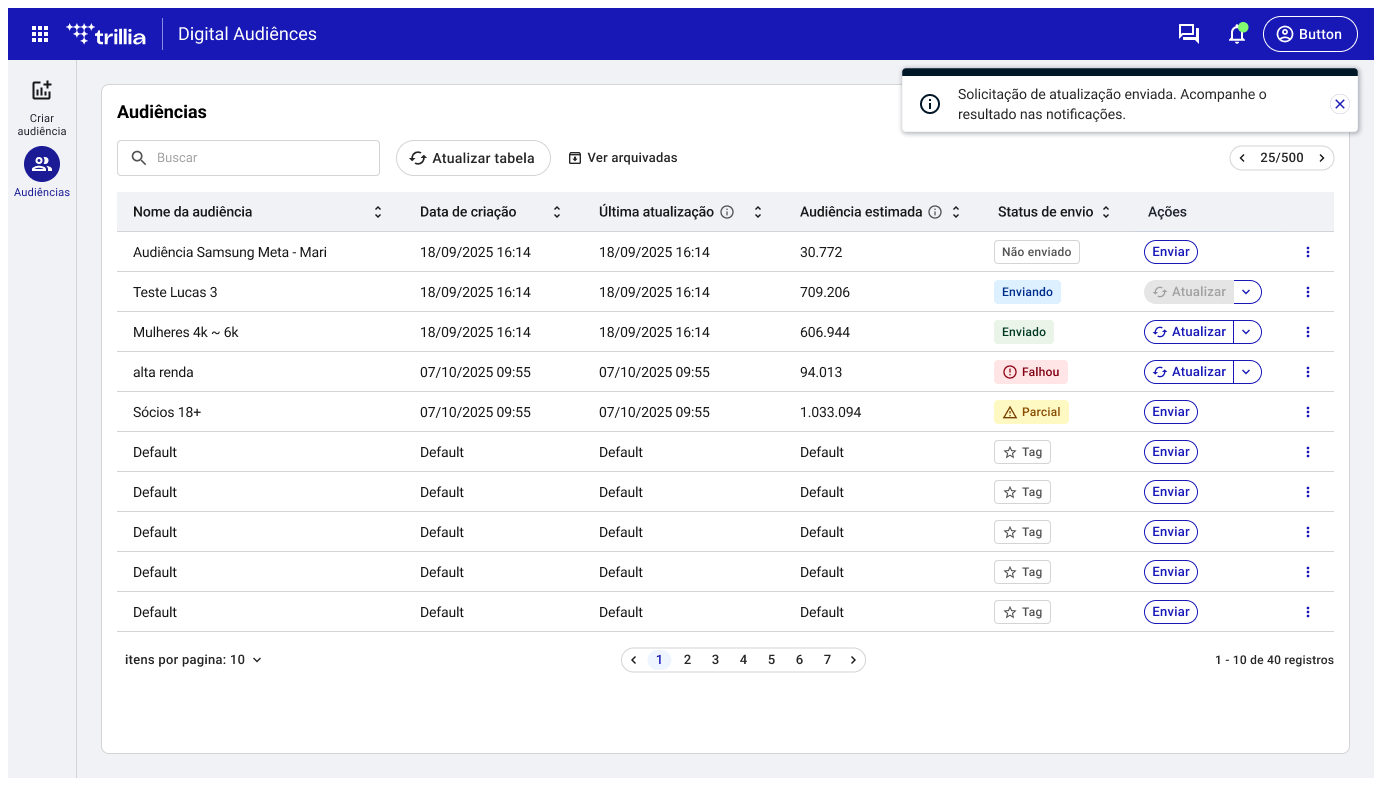
Task: Click the Enviado status badge
Action: [1024, 332]
